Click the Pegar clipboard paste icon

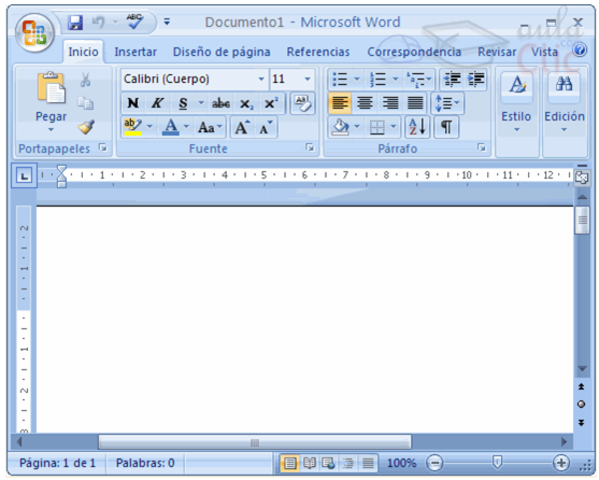[51, 88]
